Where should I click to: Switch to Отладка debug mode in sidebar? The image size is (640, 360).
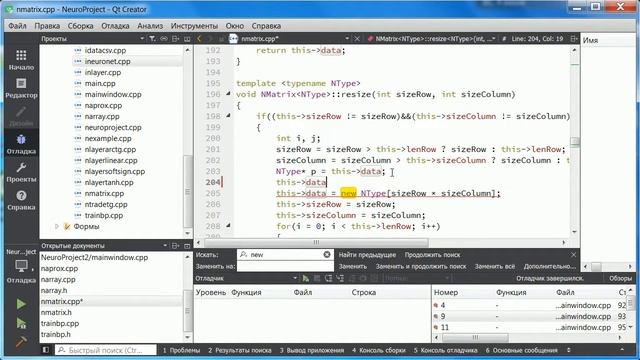click(x=21, y=144)
